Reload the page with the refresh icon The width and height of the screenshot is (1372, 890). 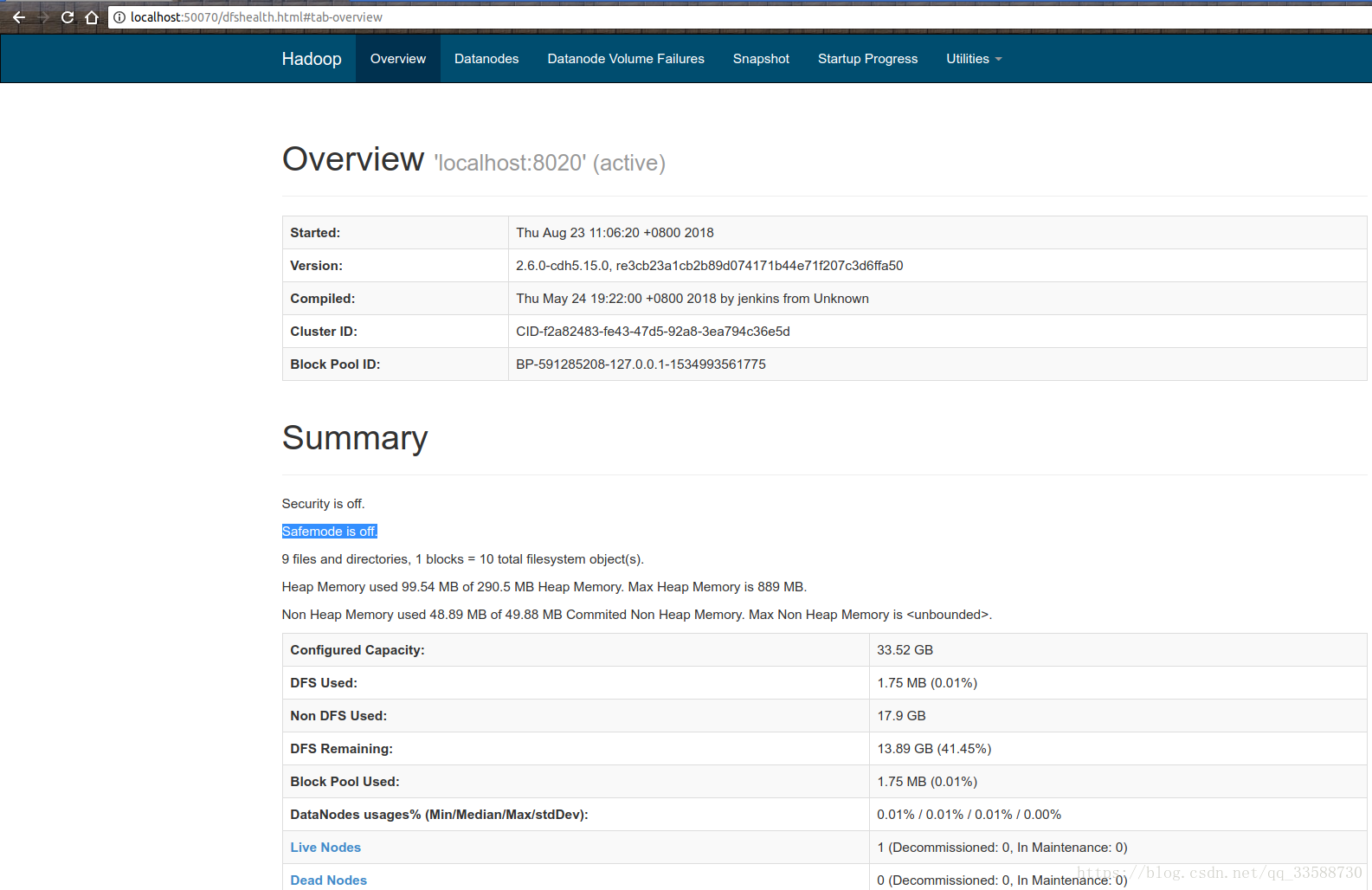click(68, 17)
